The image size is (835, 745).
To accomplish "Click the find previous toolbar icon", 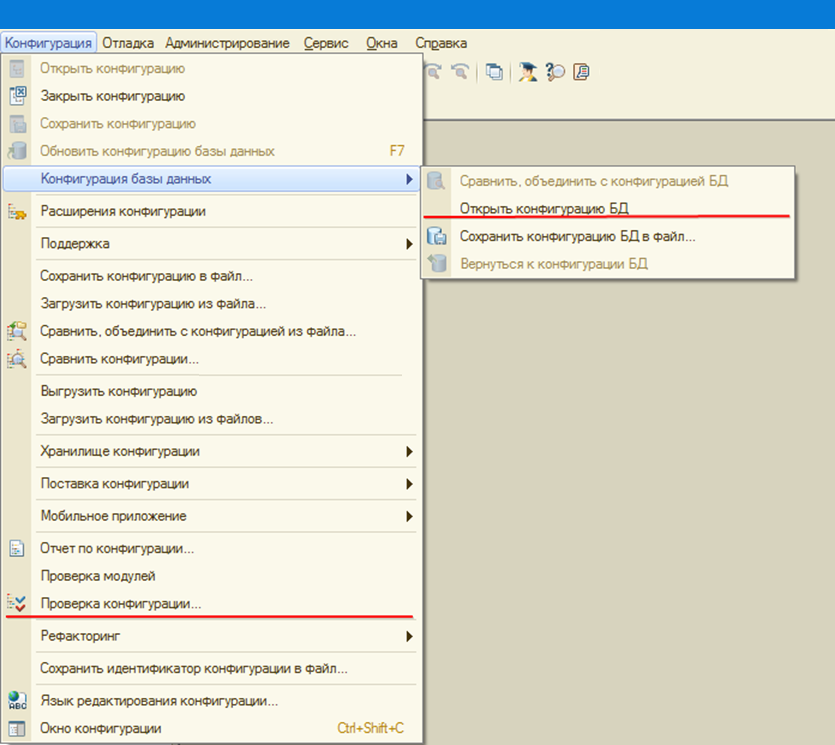I will 460,71.
